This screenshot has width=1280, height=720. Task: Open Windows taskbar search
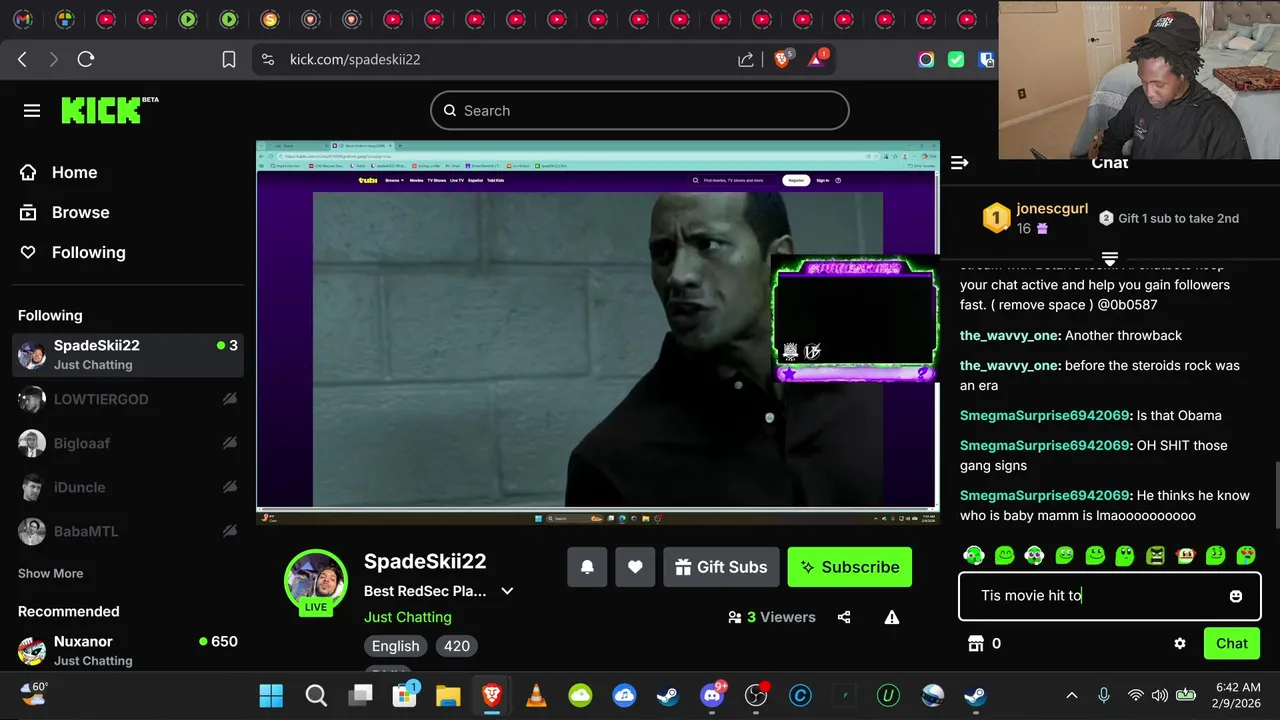(x=316, y=695)
